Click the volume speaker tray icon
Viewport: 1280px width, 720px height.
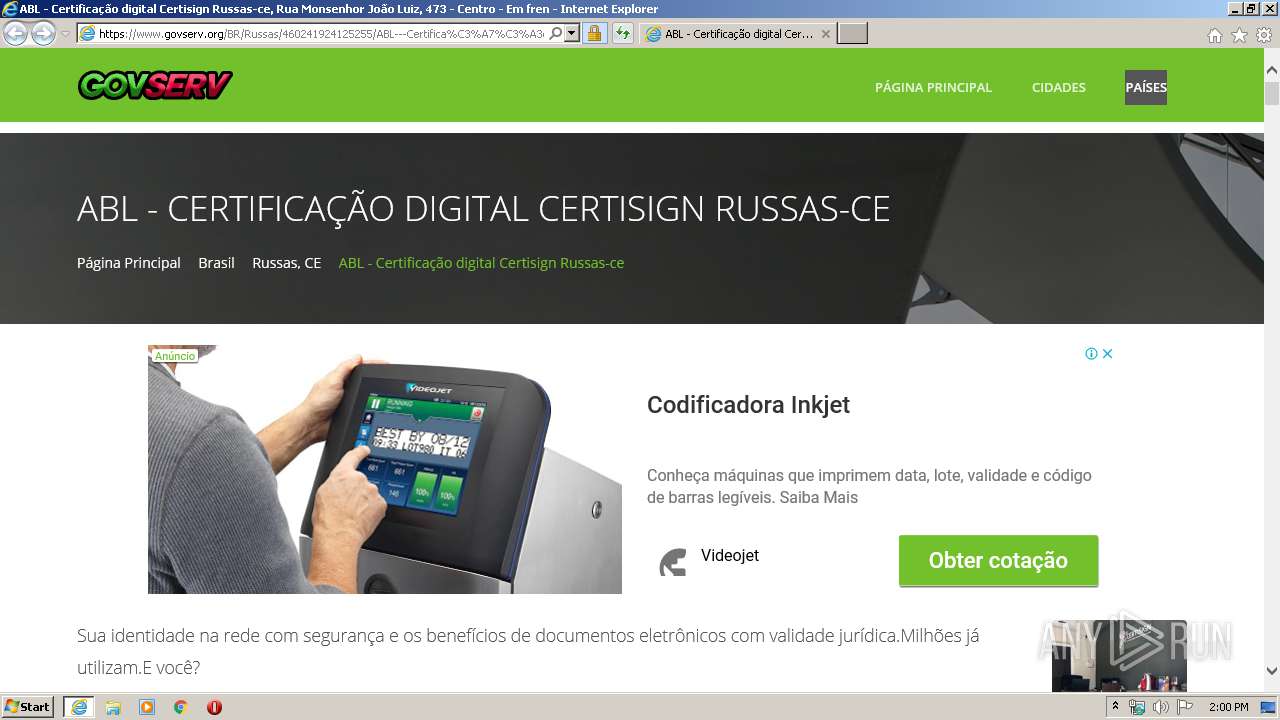click(x=1160, y=707)
